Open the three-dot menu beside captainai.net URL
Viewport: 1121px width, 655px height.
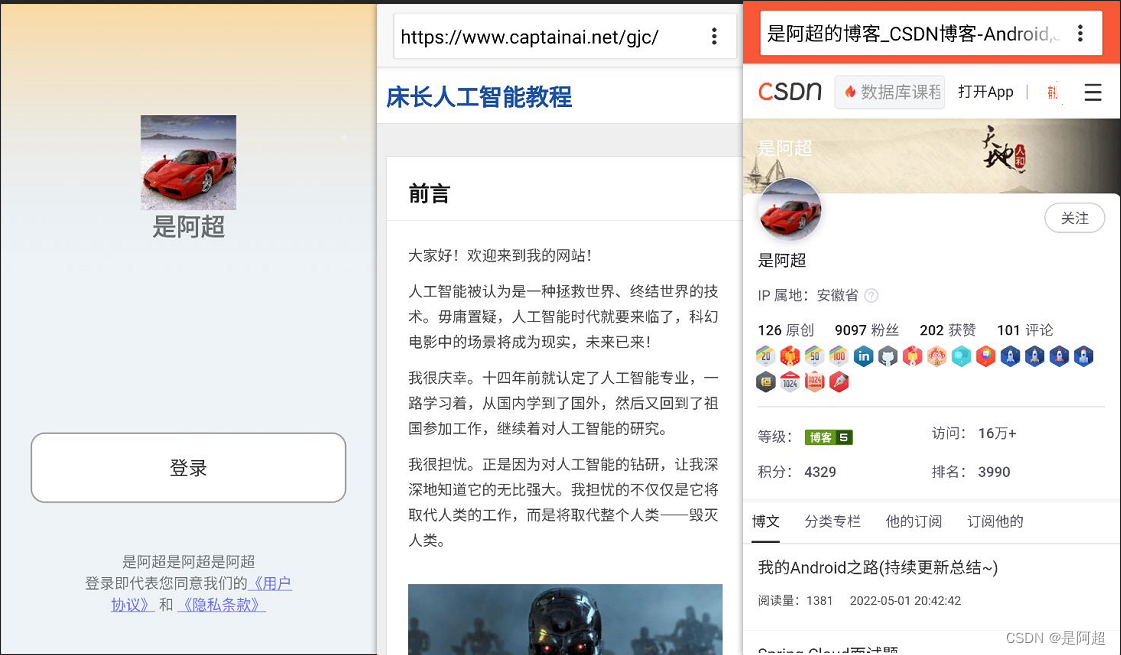(713, 36)
